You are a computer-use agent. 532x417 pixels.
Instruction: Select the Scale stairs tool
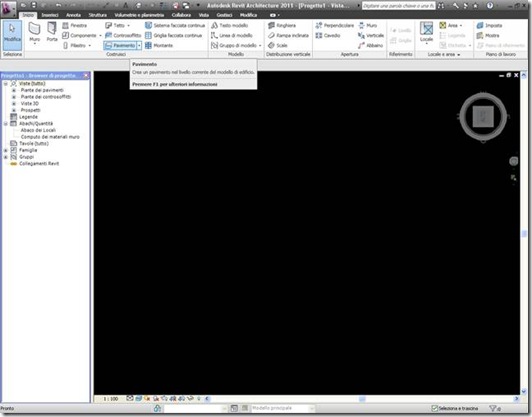click(x=278, y=45)
